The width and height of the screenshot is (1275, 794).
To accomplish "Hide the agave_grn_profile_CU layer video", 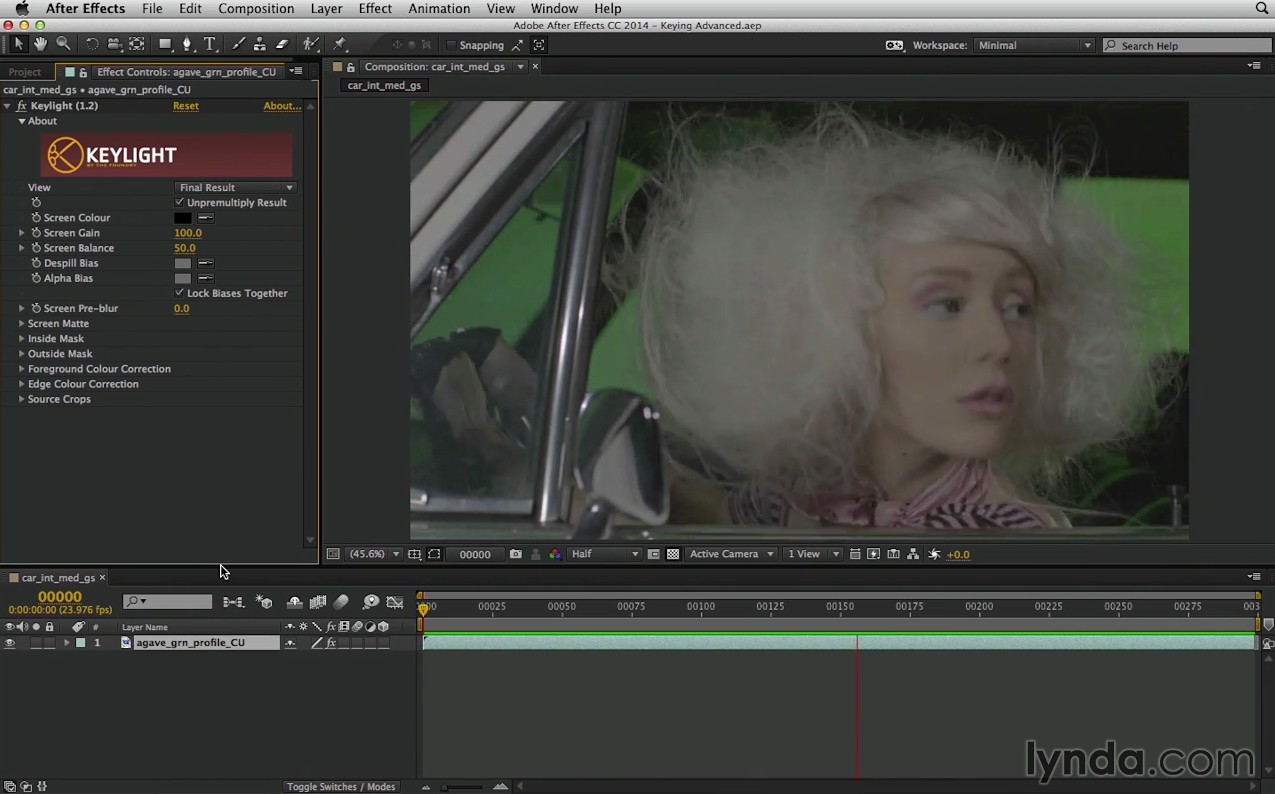I will click(x=10, y=643).
